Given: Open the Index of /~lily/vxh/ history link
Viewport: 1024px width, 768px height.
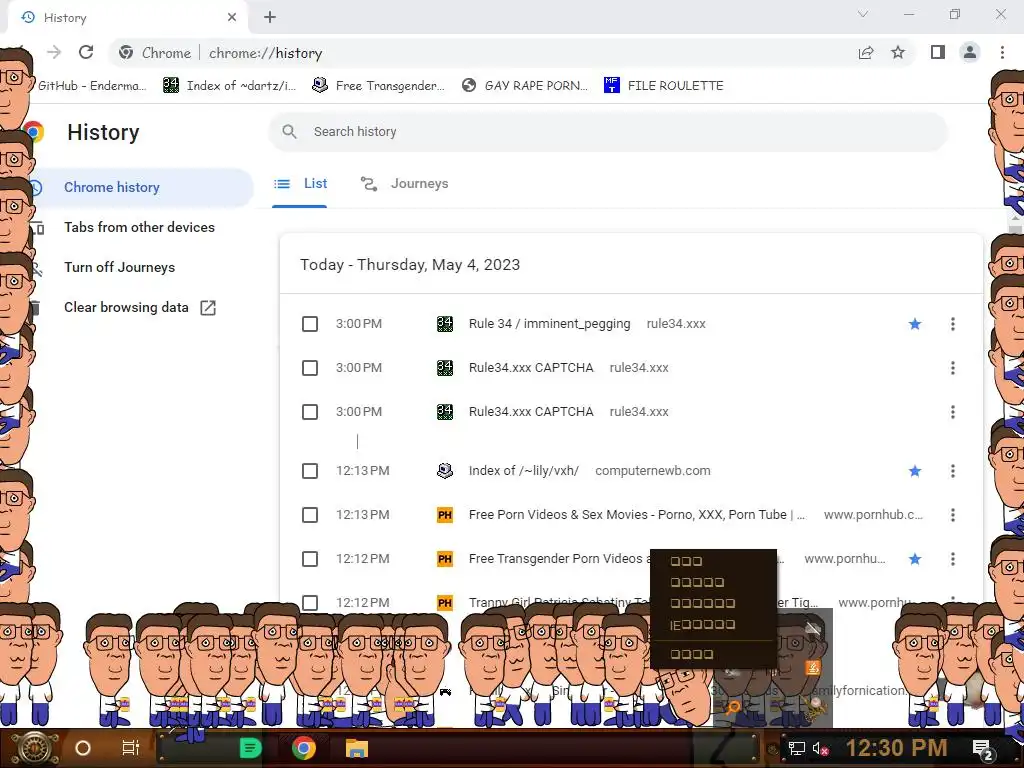Looking at the screenshot, I should pos(524,471).
